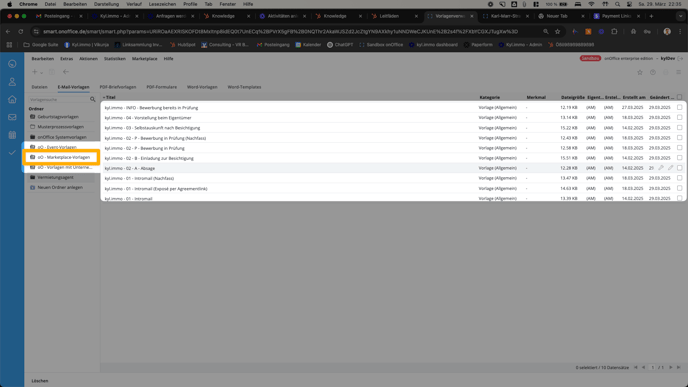Click the help question mark icon
This screenshot has height=387, width=688.
point(653,72)
